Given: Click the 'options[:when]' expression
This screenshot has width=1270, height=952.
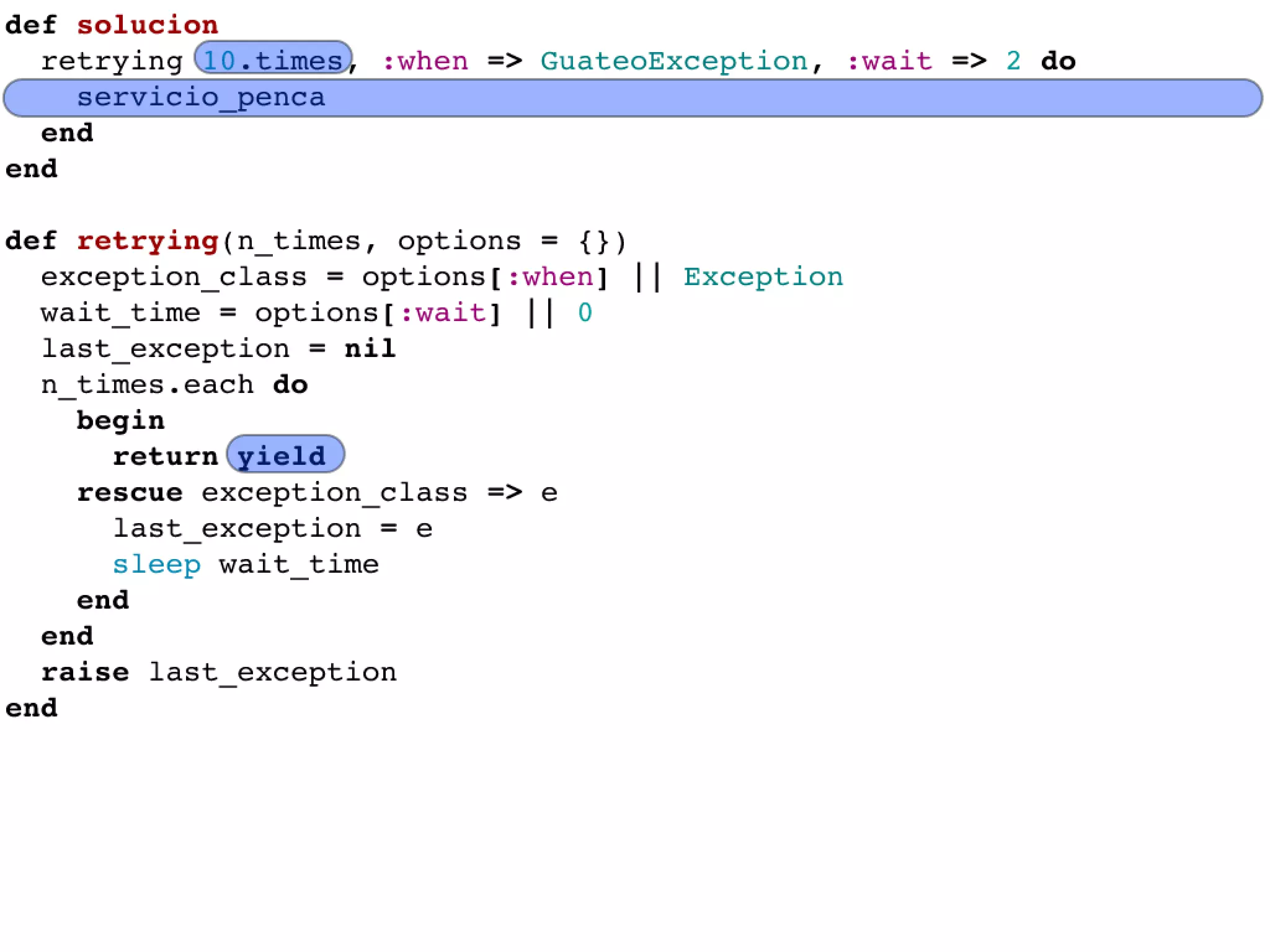Looking at the screenshot, I should (485, 278).
